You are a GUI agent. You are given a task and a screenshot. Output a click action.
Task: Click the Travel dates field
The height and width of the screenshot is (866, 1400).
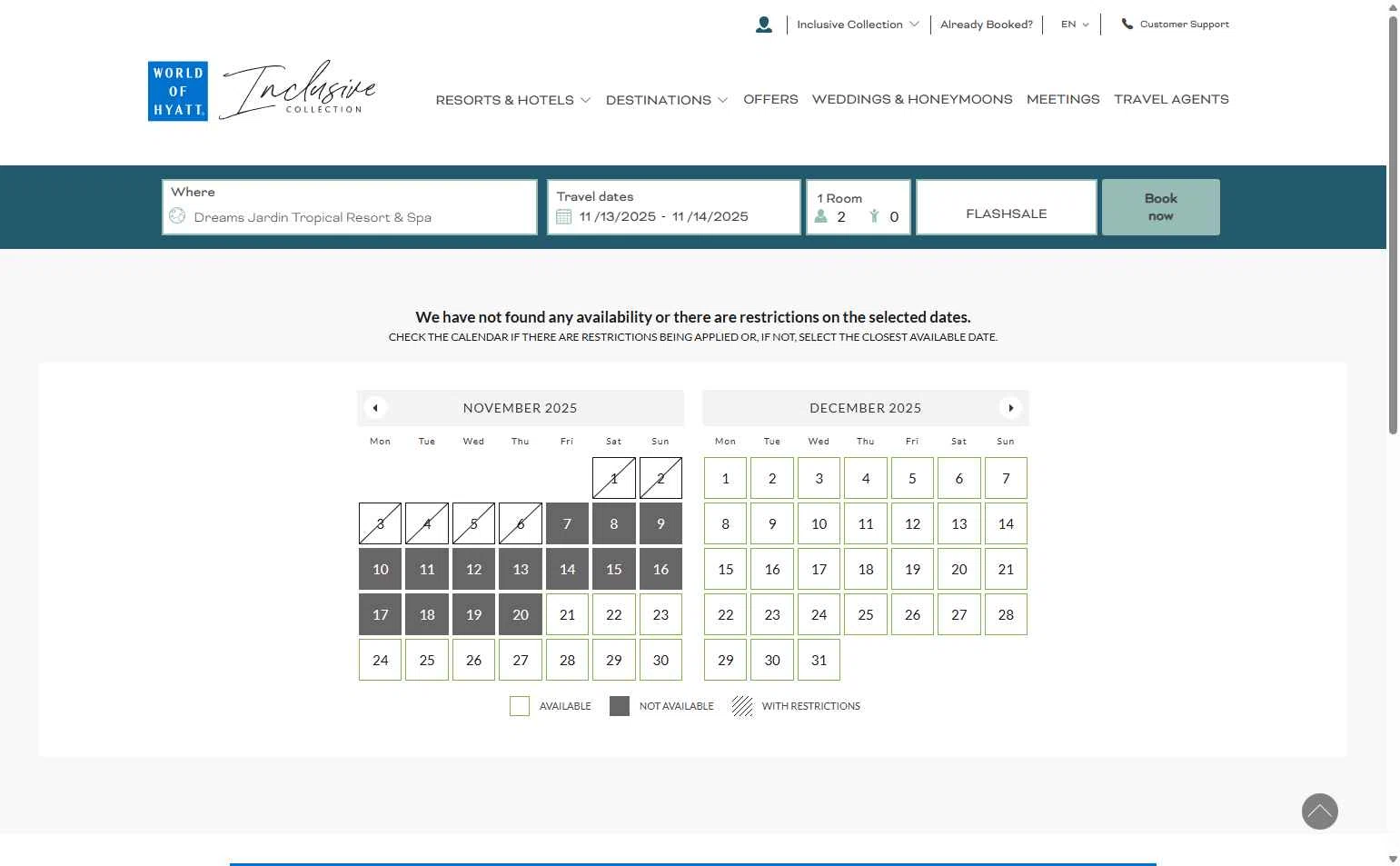(674, 207)
